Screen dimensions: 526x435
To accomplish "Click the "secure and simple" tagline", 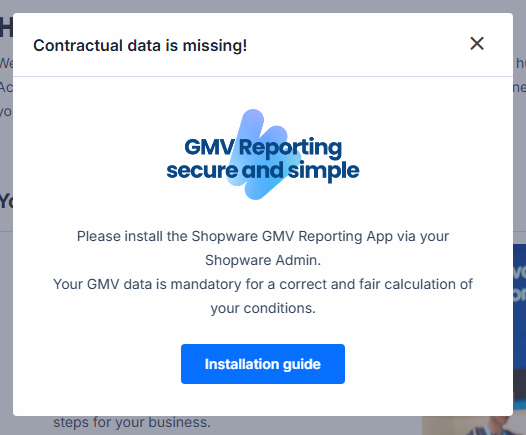I will 263,171.
